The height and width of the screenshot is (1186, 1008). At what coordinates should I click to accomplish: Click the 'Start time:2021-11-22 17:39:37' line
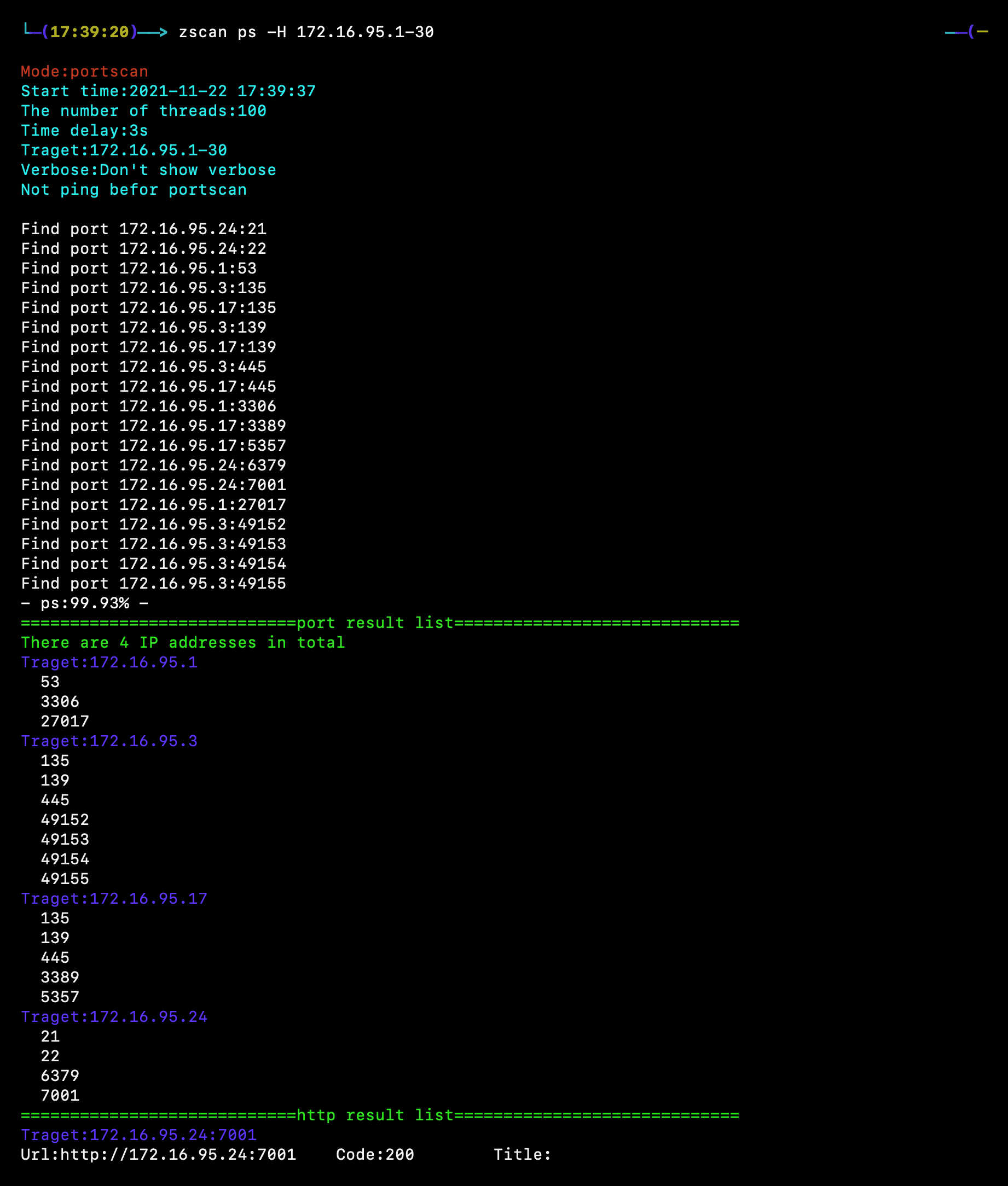(168, 91)
